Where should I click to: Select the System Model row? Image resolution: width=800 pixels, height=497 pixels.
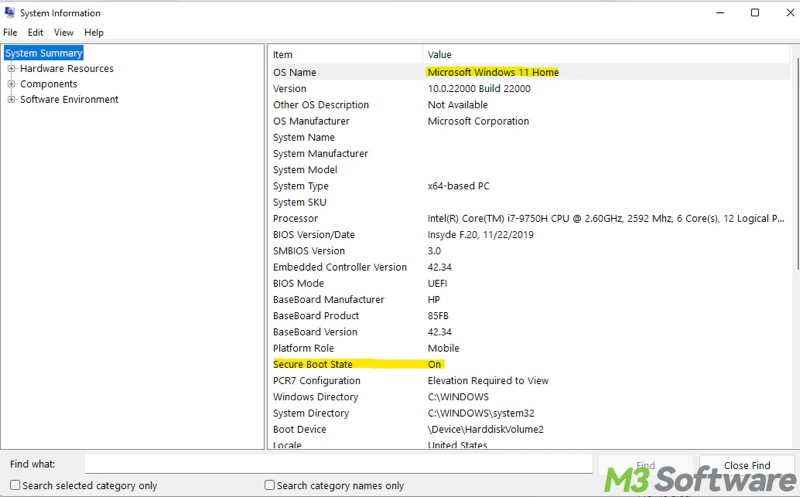click(529, 170)
